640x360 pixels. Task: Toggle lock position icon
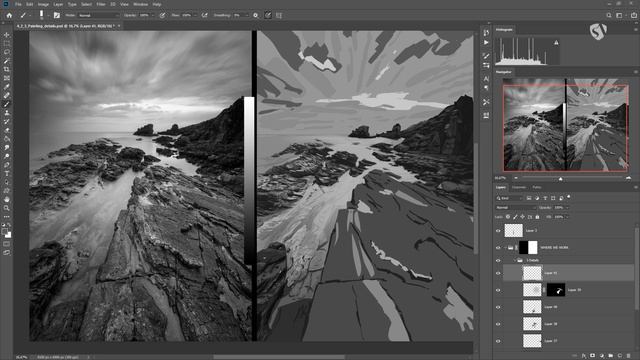(x=522, y=217)
